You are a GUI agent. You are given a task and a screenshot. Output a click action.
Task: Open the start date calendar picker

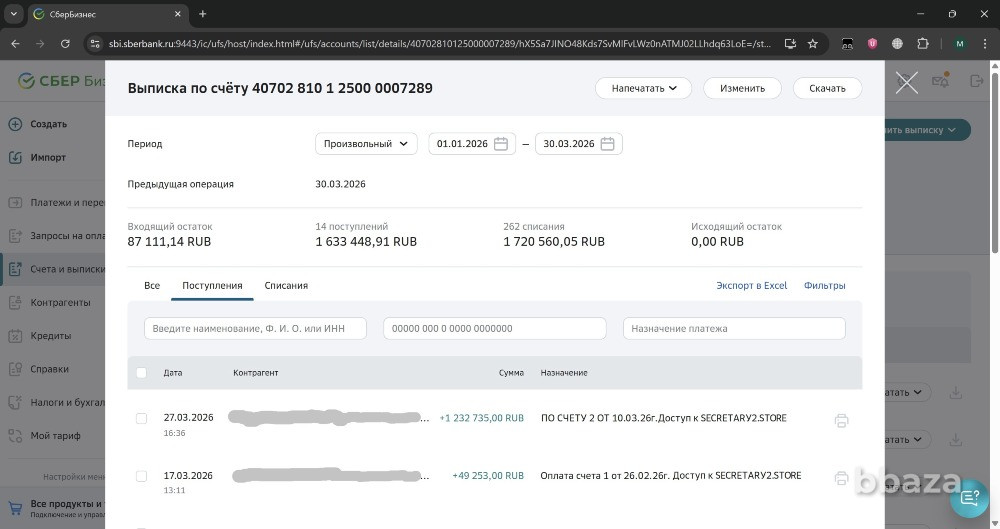[501, 144]
